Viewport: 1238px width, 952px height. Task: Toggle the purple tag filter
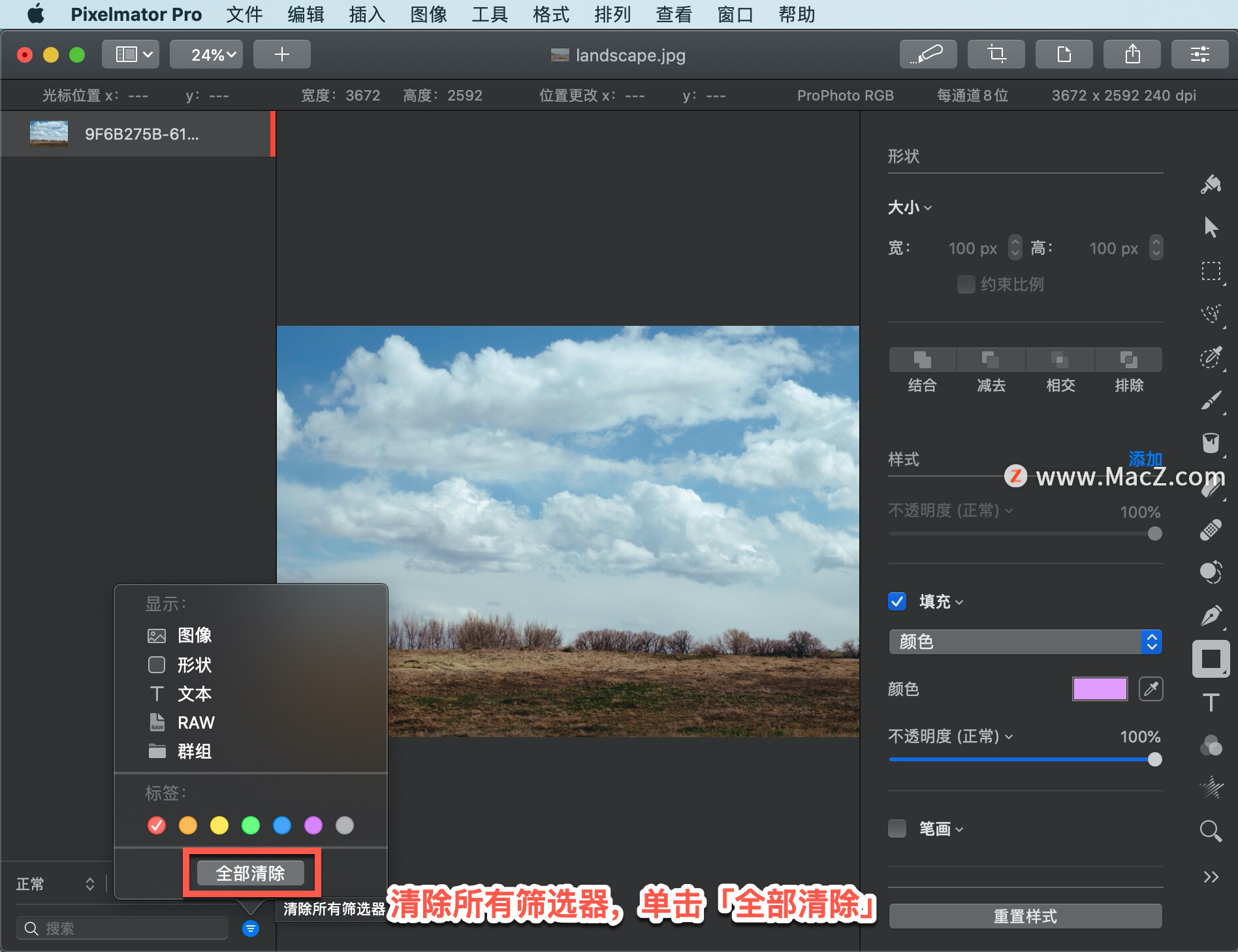tap(313, 825)
